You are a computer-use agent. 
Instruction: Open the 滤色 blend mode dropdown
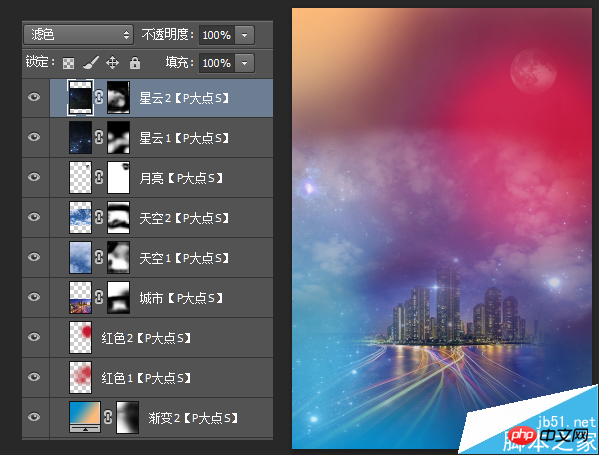coord(79,35)
